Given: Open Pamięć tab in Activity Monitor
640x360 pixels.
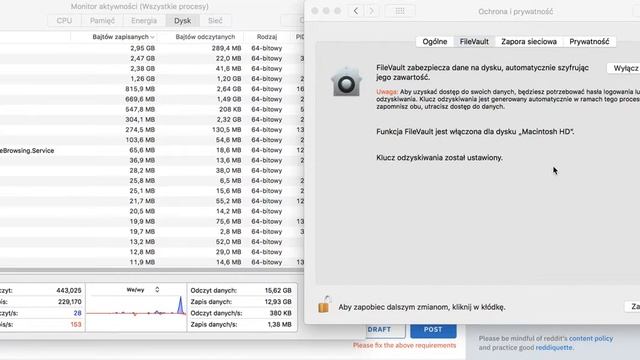Looking at the screenshot, I should pos(102,20).
